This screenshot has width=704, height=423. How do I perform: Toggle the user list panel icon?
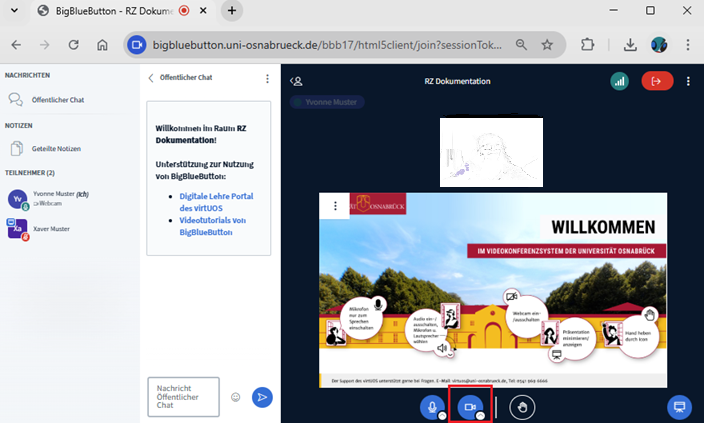tap(296, 81)
